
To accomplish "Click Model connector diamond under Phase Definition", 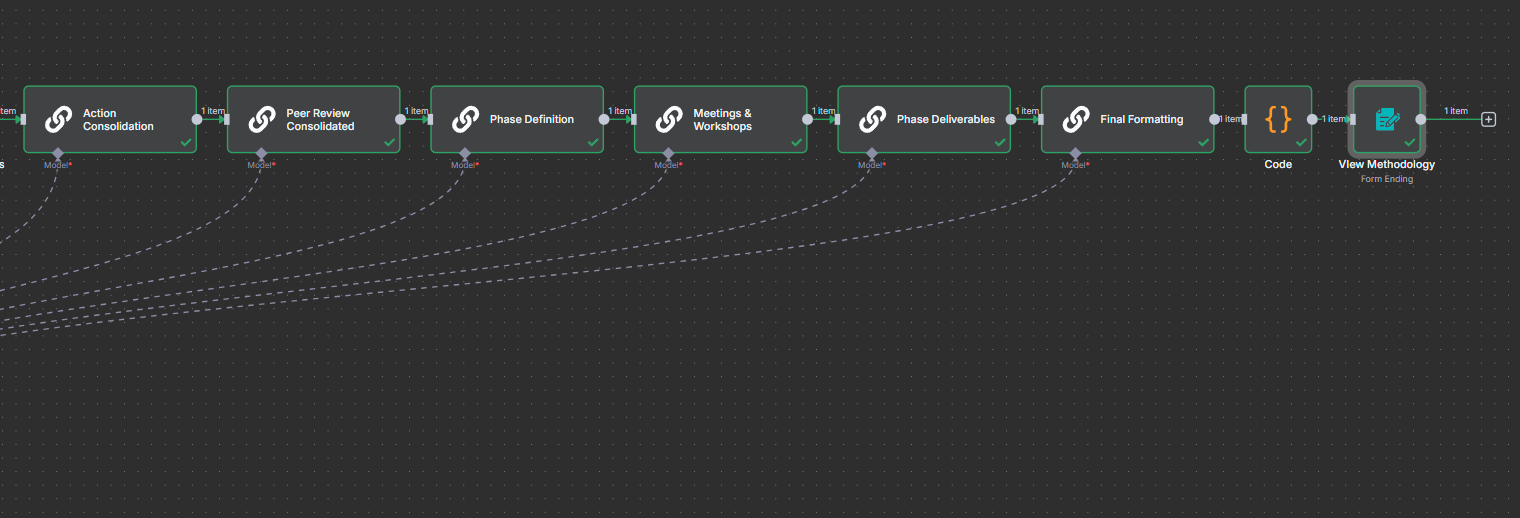I will click(x=465, y=153).
